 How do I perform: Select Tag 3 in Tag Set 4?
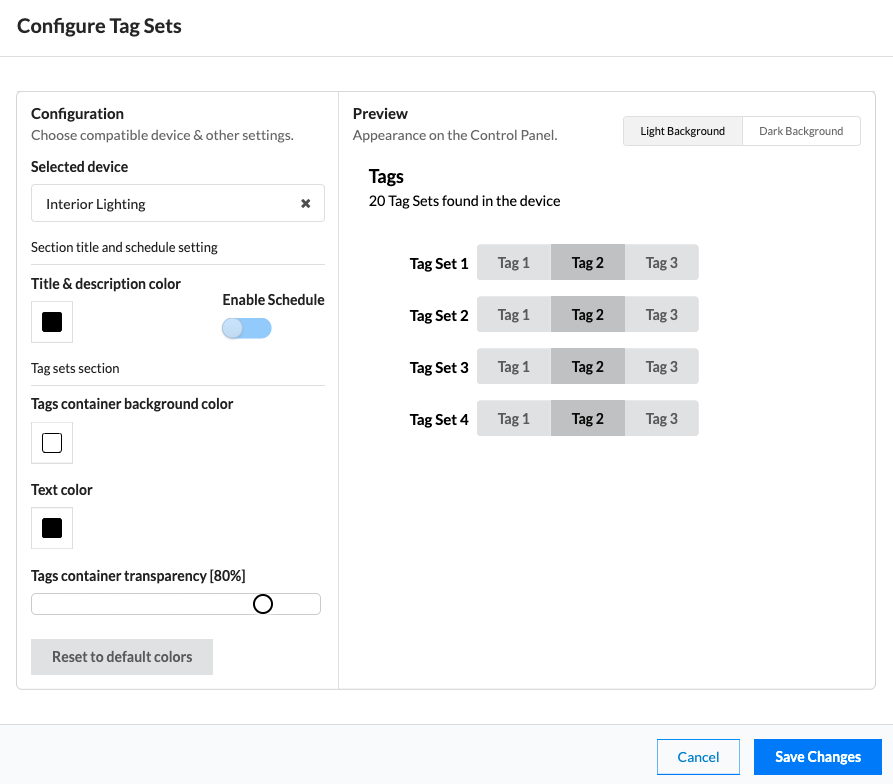pos(662,418)
